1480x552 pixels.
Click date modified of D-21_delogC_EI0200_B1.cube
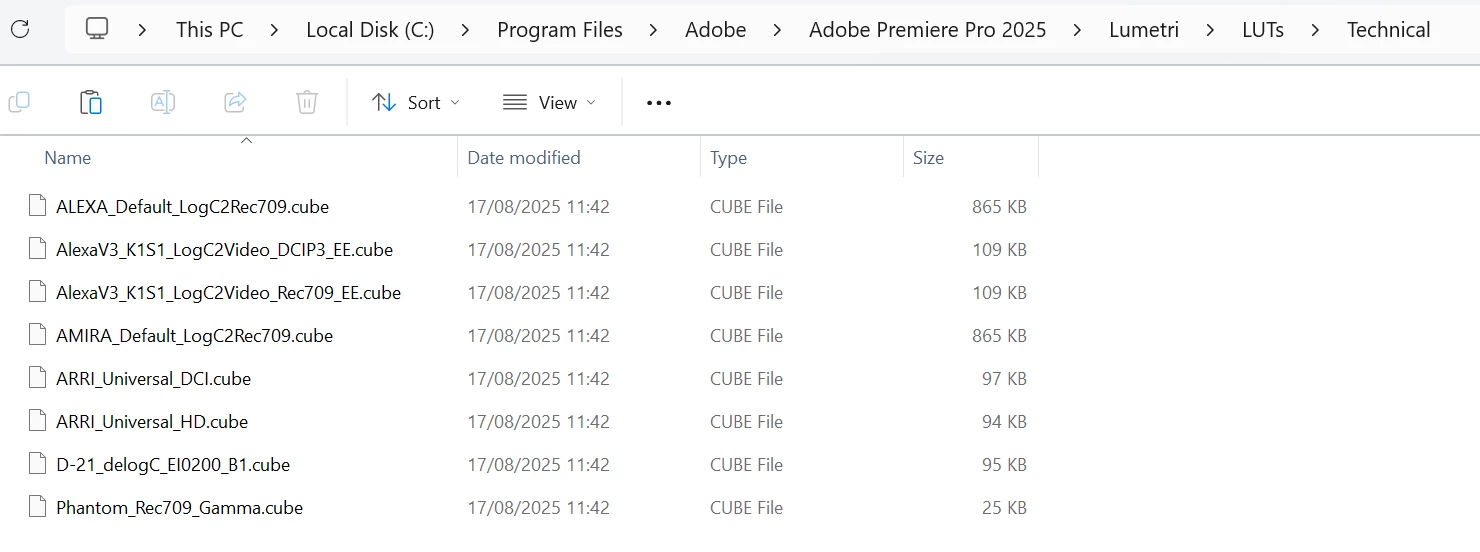[x=538, y=465]
